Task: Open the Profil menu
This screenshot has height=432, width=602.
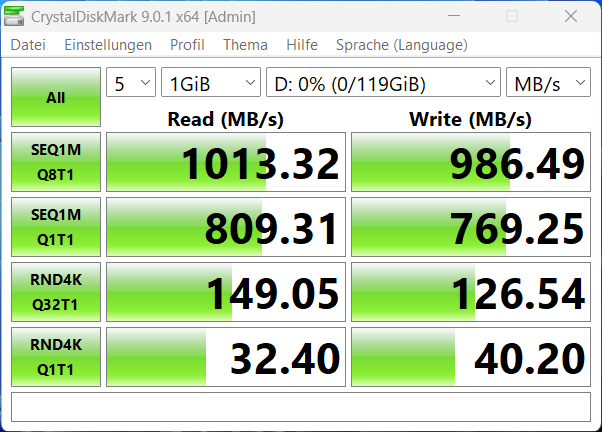Action: (187, 45)
